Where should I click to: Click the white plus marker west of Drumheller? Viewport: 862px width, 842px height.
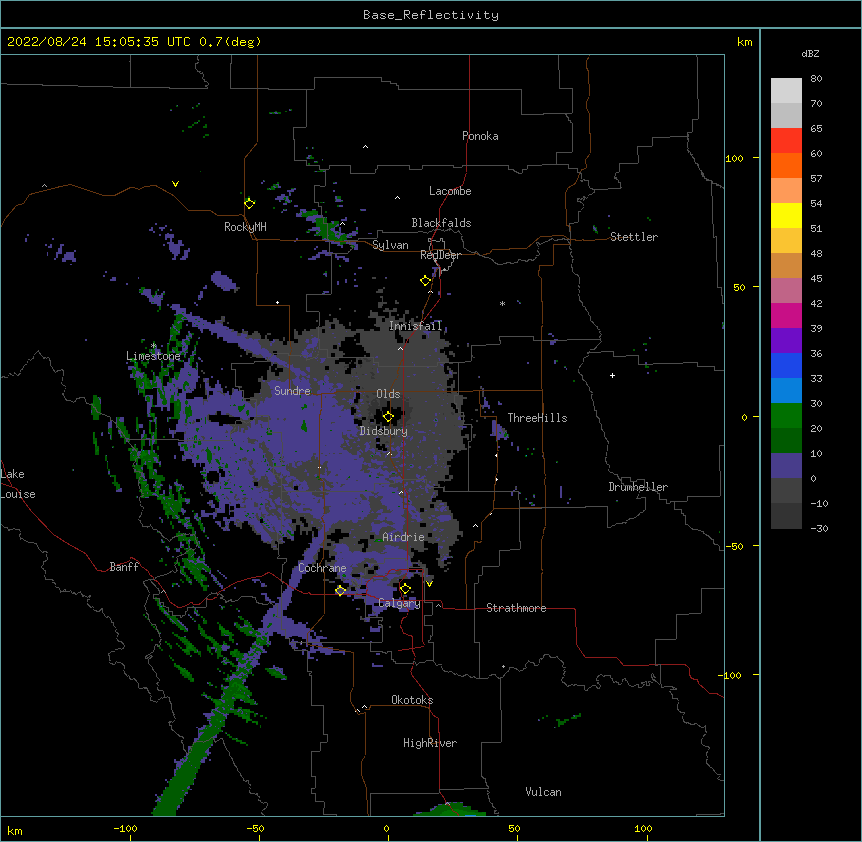612,375
